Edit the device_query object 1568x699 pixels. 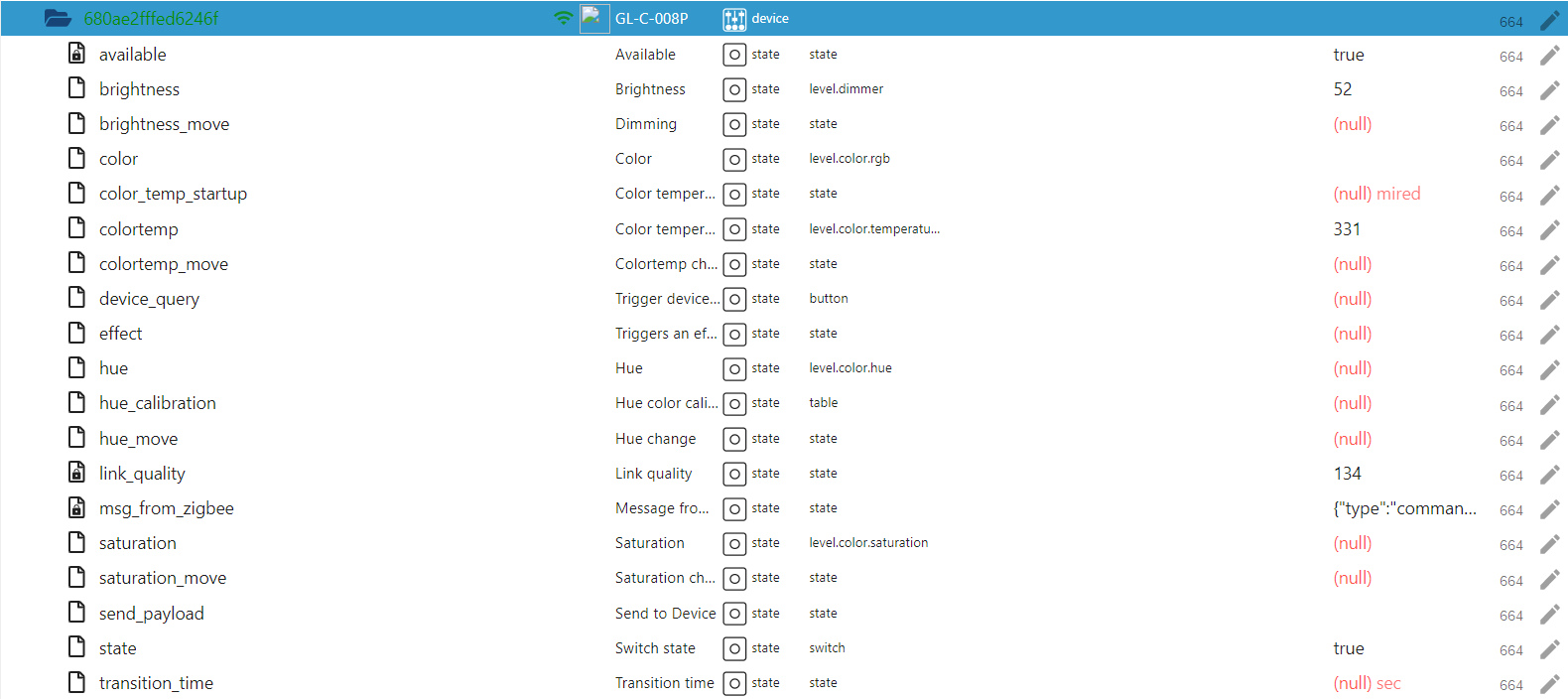[x=1549, y=300]
